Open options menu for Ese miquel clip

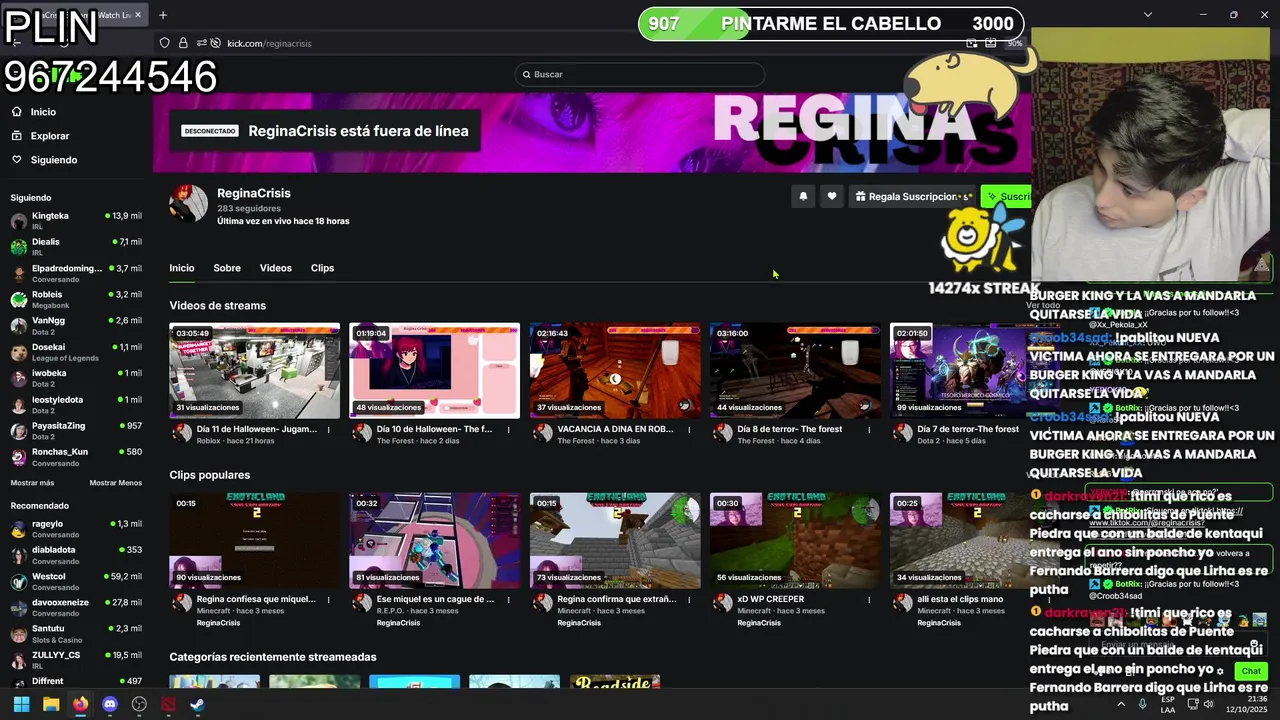(x=508, y=600)
